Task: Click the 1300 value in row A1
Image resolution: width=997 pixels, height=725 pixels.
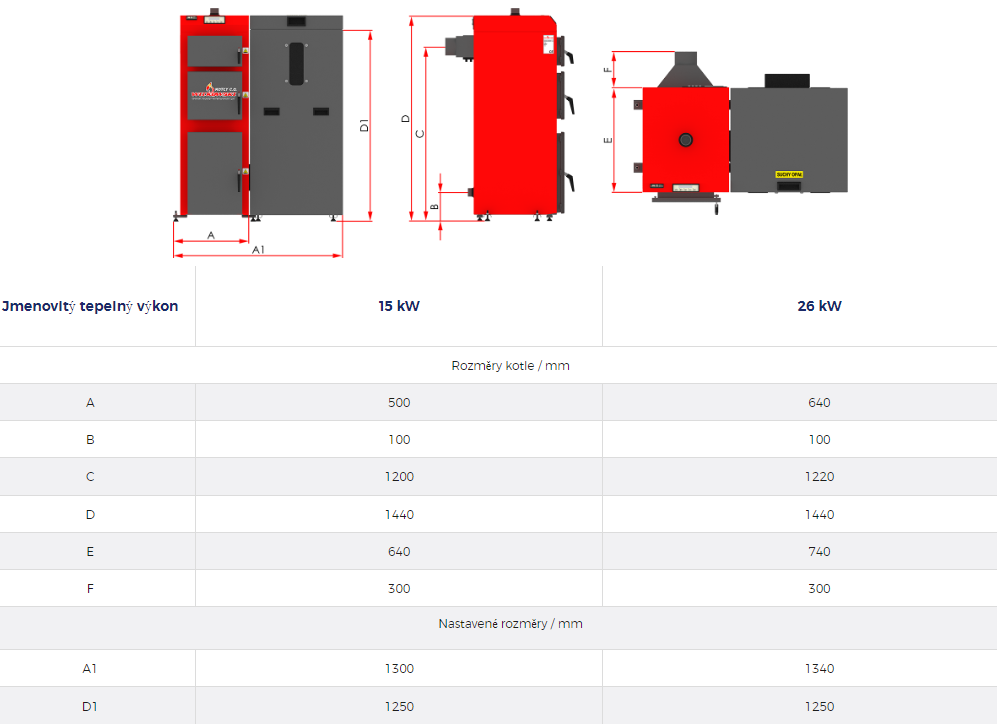Action: [x=399, y=669]
